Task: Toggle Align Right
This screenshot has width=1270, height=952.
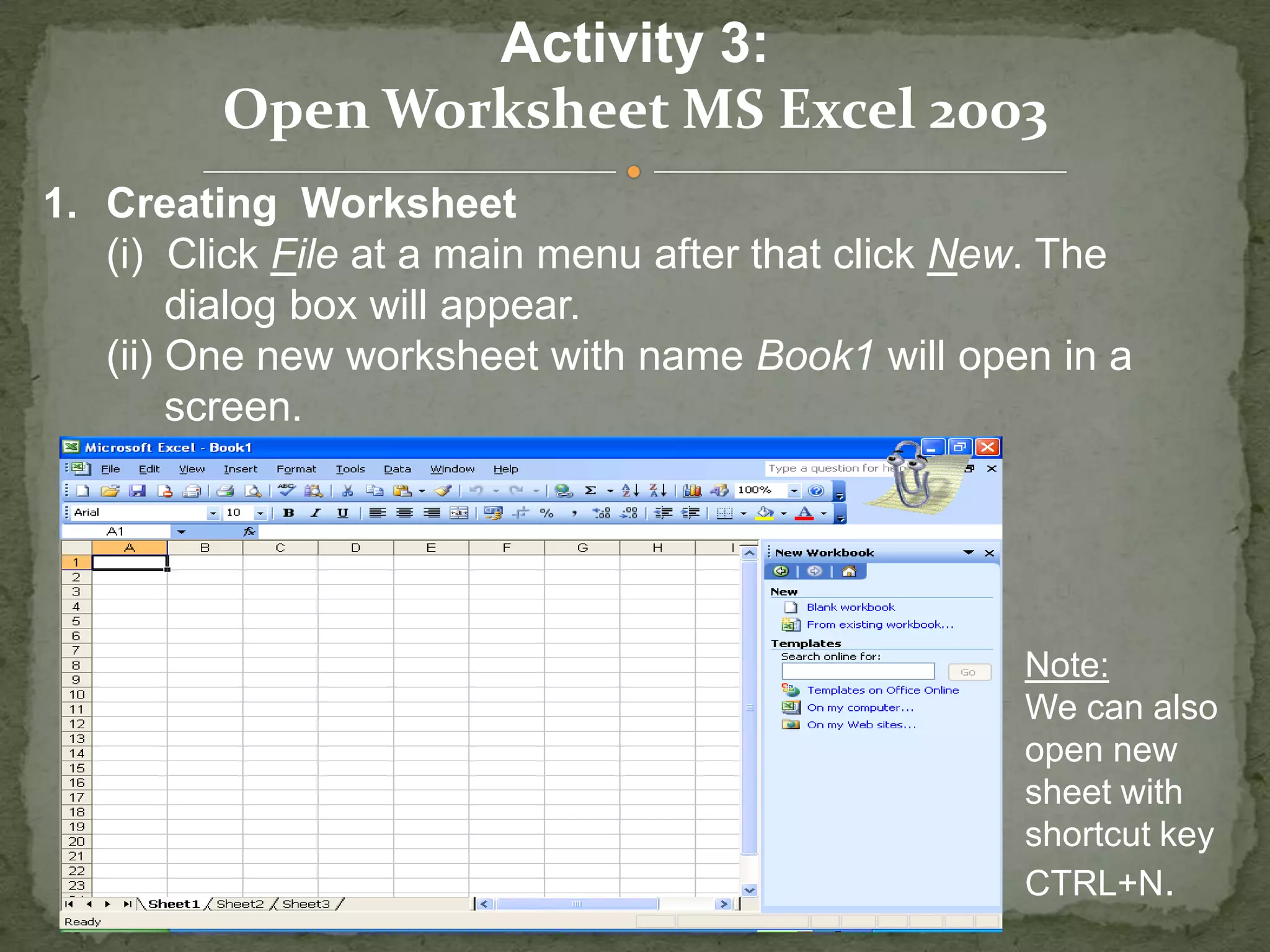Action: (432, 513)
